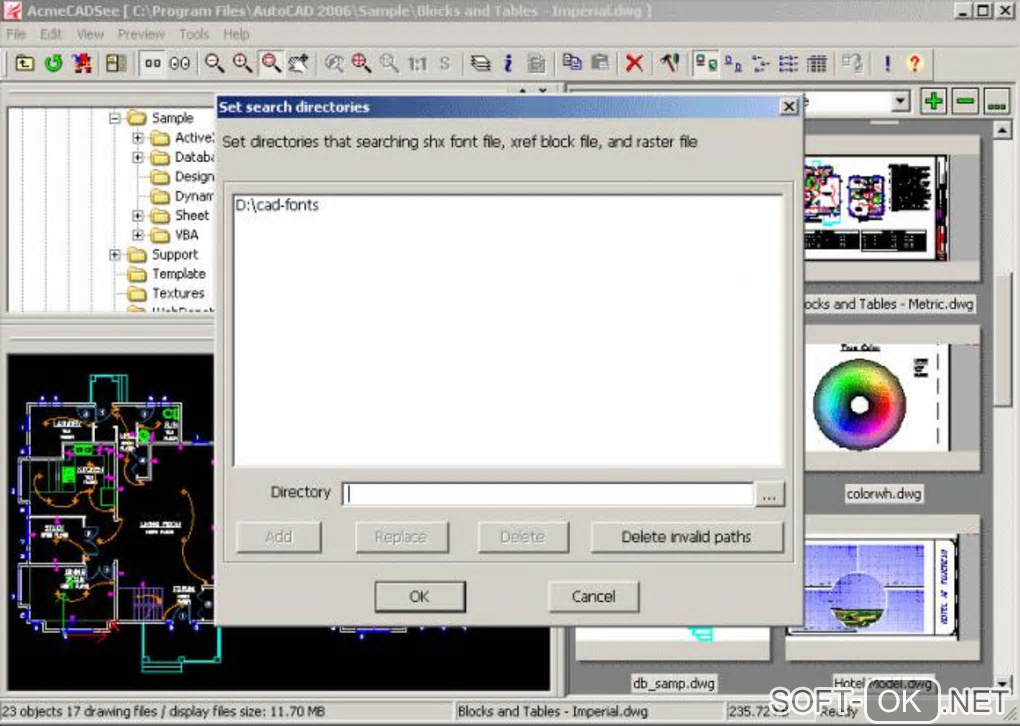
Task: Expand the Support folder tree node
Action: [114, 254]
